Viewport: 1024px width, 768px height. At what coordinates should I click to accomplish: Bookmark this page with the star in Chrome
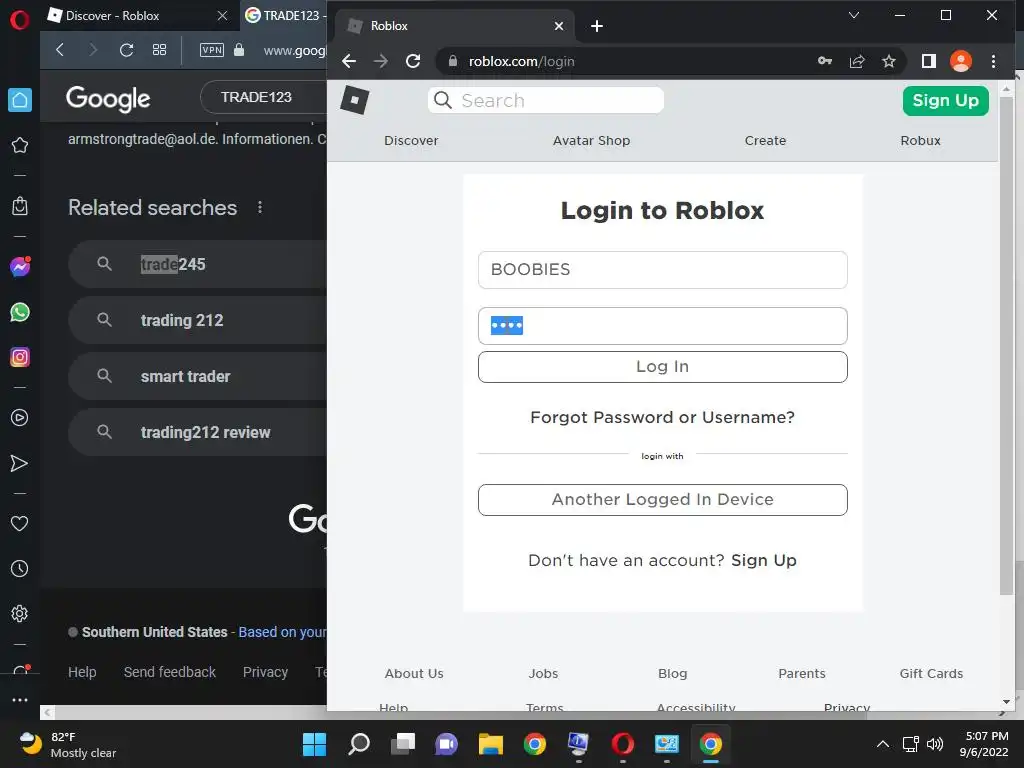(889, 61)
